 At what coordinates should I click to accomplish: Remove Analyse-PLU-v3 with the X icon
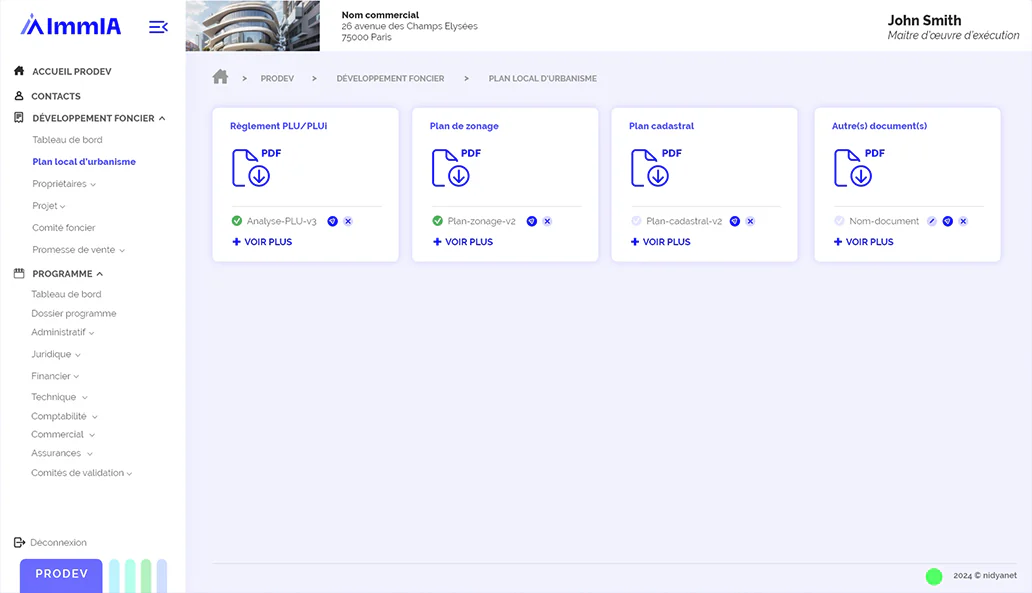(x=348, y=221)
